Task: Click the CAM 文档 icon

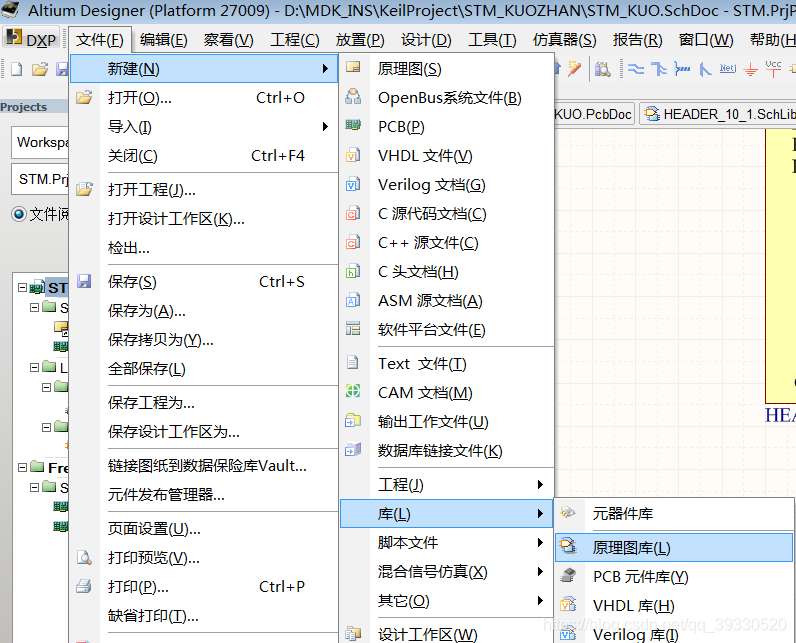Action: click(x=353, y=391)
